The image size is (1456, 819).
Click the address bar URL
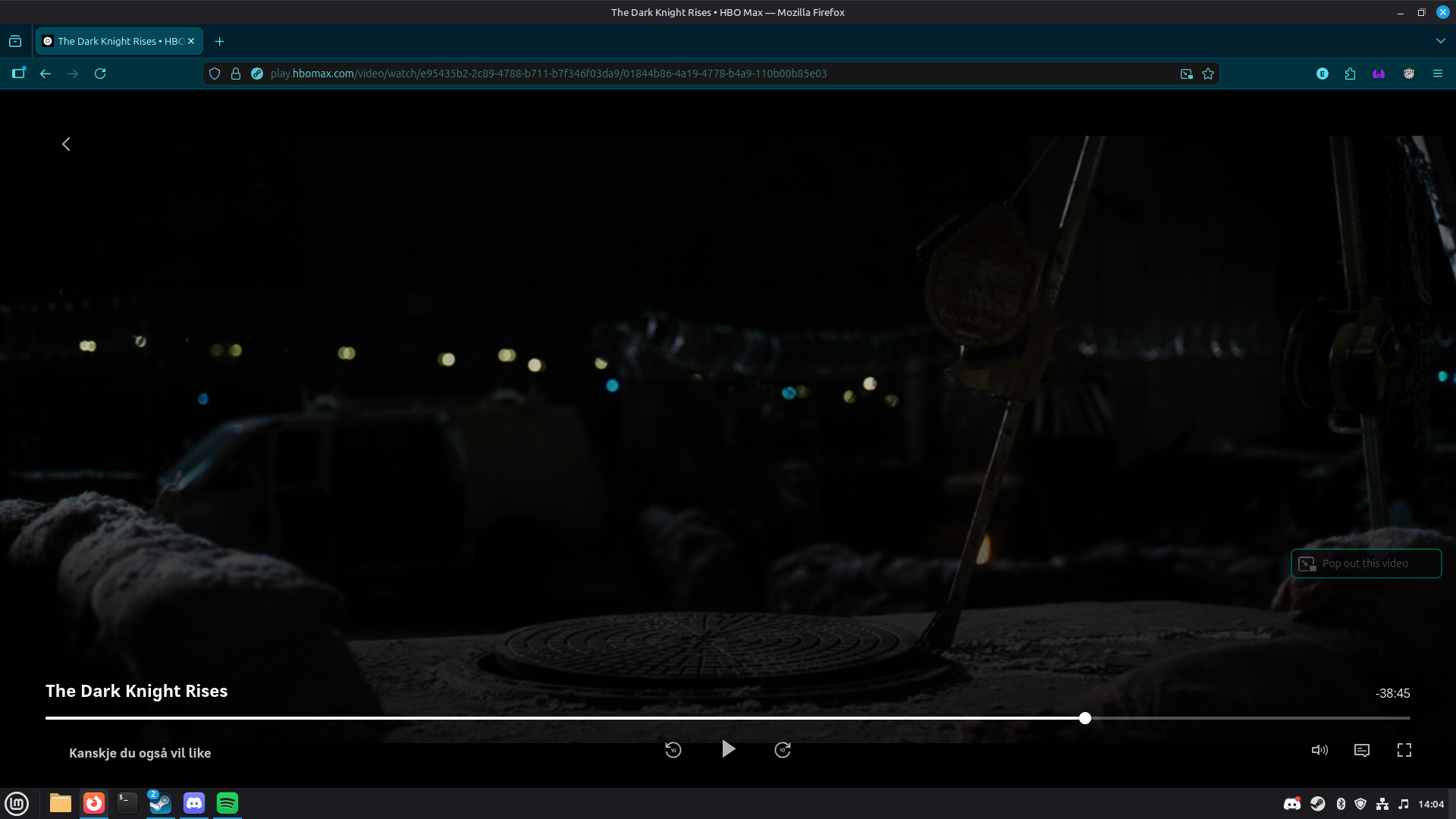point(548,74)
